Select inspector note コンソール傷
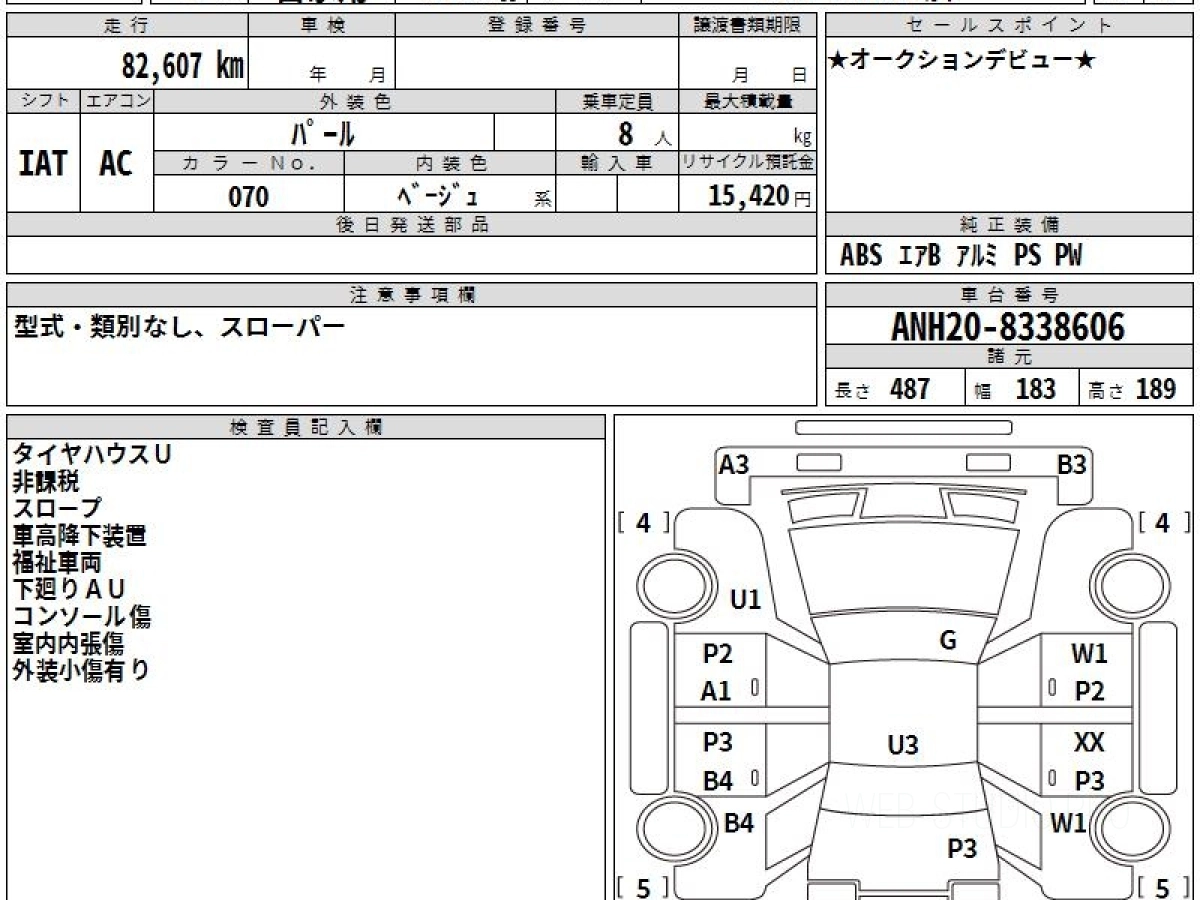The height and width of the screenshot is (900, 1200). [82, 616]
